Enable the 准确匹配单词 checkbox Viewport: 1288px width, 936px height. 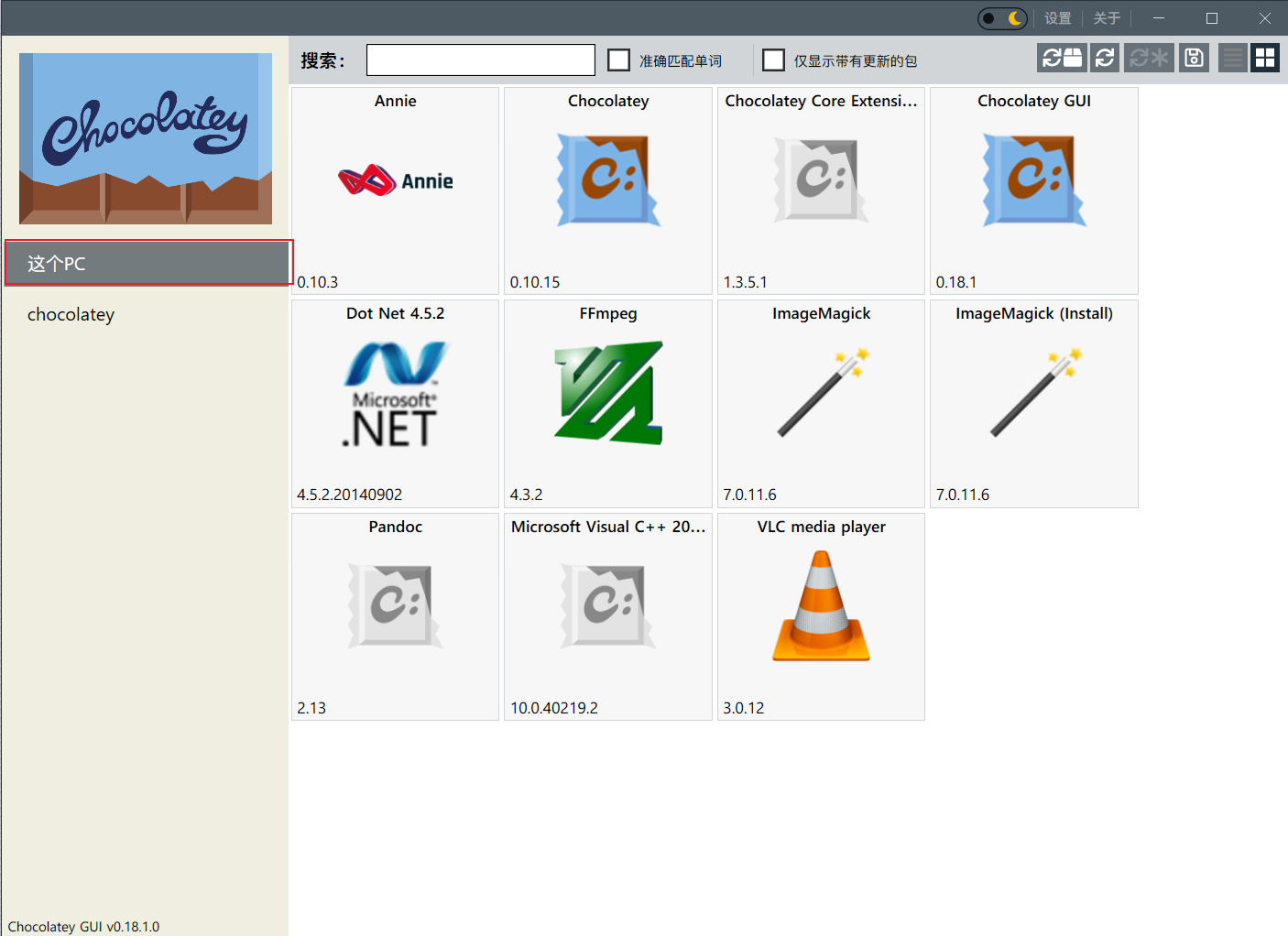click(619, 60)
